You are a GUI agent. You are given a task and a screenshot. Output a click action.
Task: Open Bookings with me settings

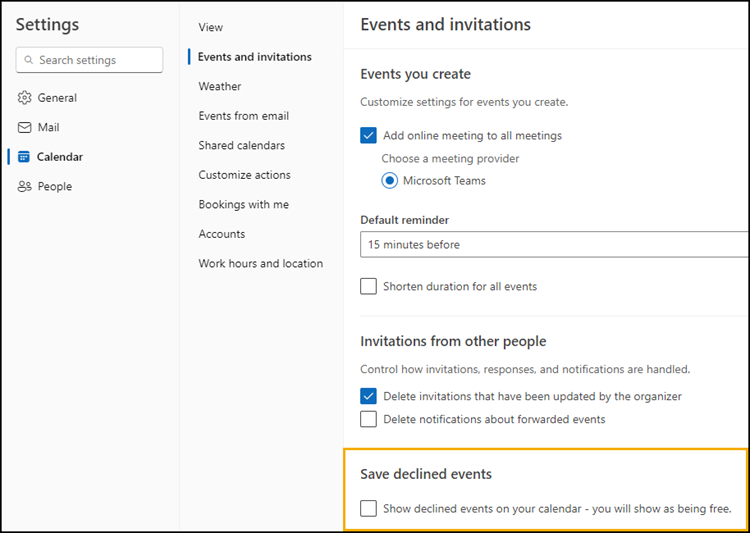(243, 204)
